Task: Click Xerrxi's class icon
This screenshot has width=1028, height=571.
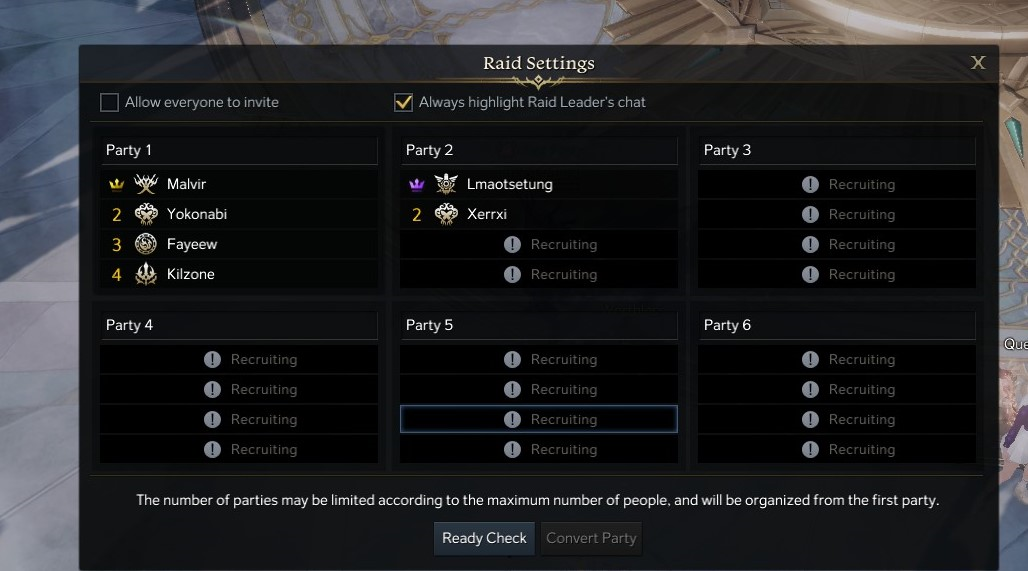Action: (x=446, y=214)
